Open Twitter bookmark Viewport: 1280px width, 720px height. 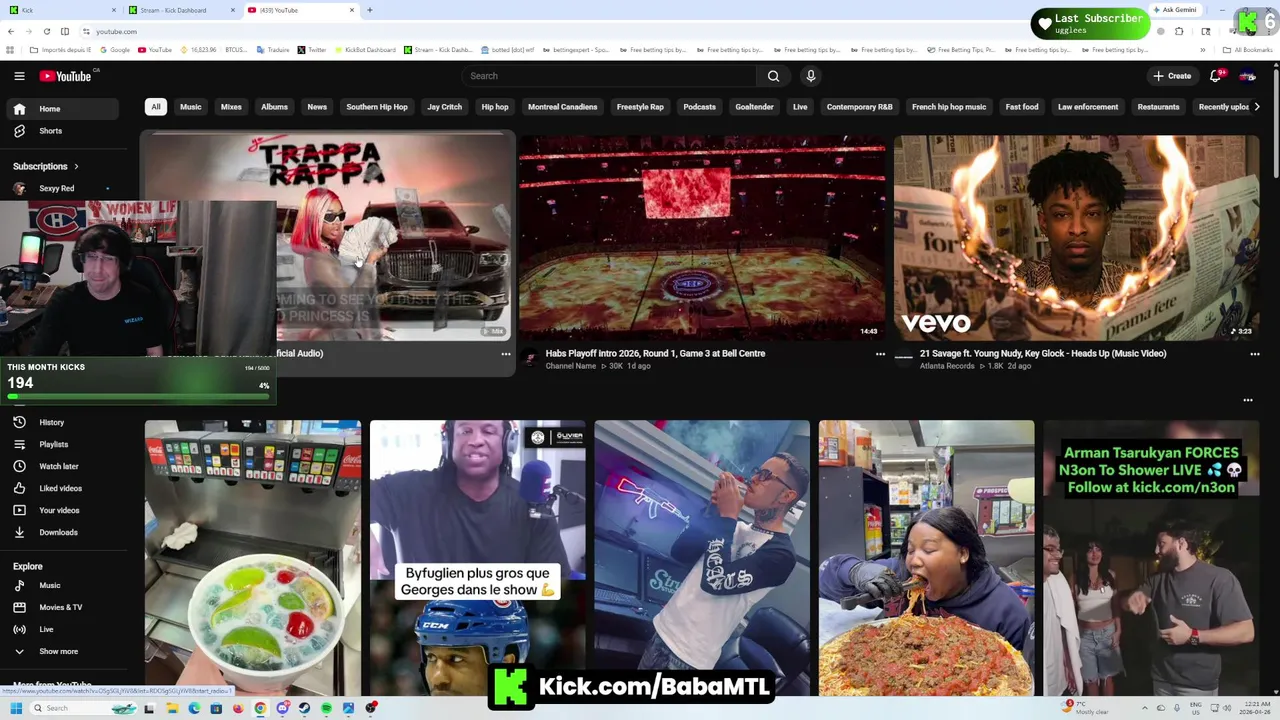click(x=312, y=50)
